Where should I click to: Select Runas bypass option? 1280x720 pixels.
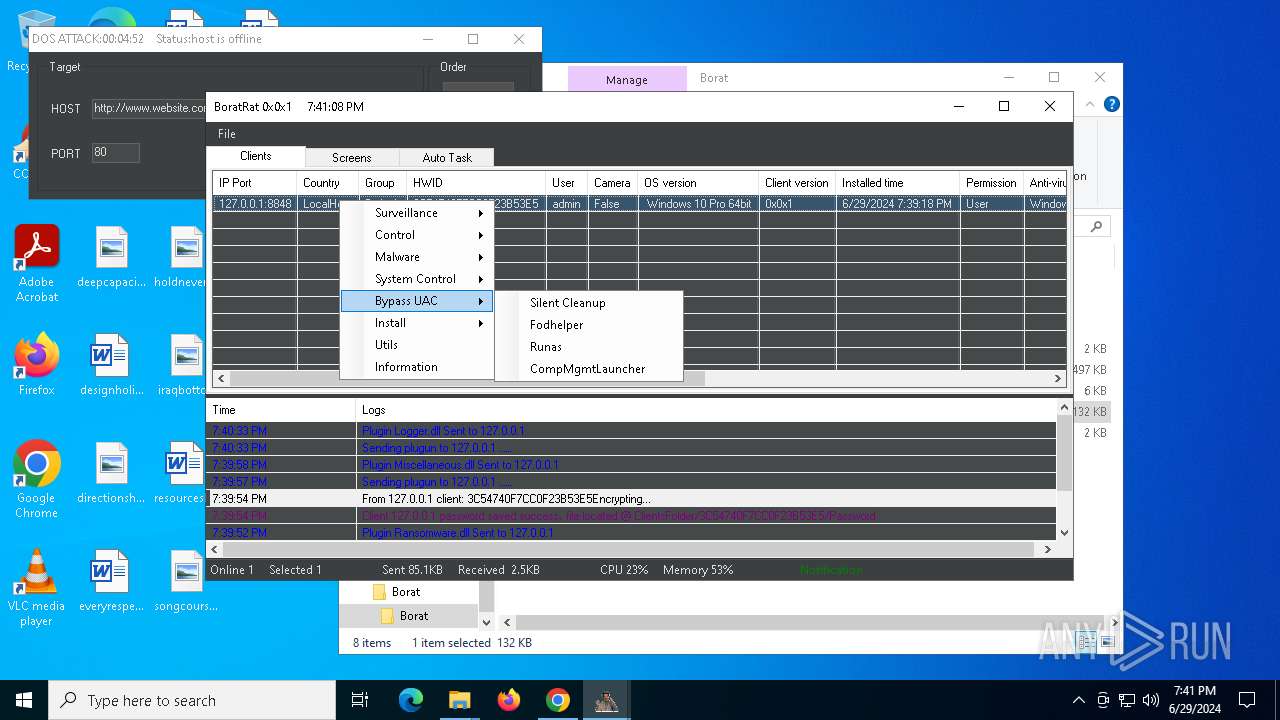pyautogui.click(x=588, y=347)
